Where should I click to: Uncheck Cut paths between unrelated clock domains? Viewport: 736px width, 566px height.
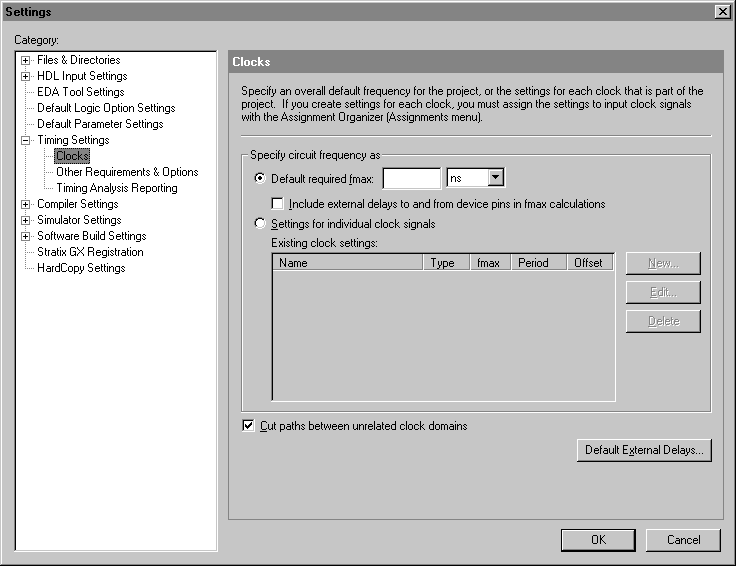pos(249,426)
